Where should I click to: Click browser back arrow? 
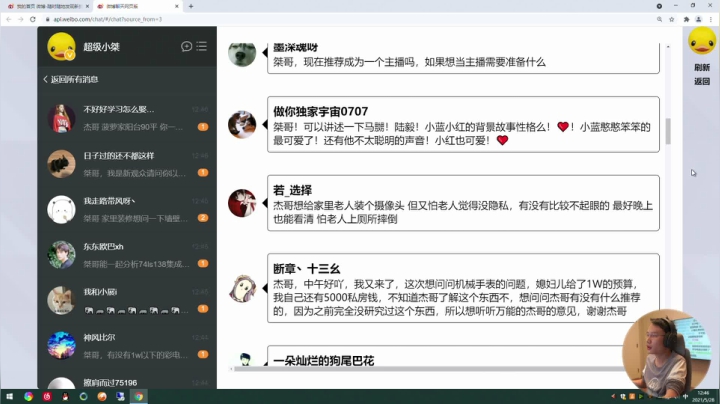(9, 19)
